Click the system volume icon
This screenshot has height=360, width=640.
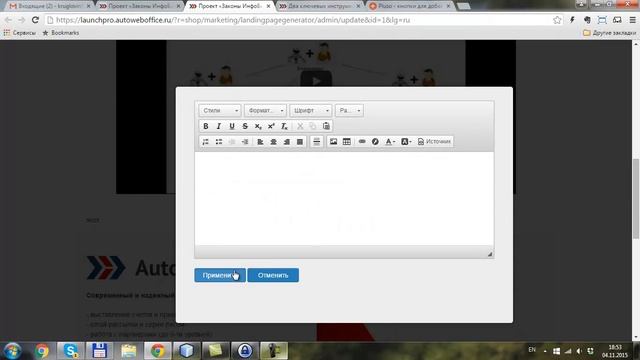click(x=579, y=351)
